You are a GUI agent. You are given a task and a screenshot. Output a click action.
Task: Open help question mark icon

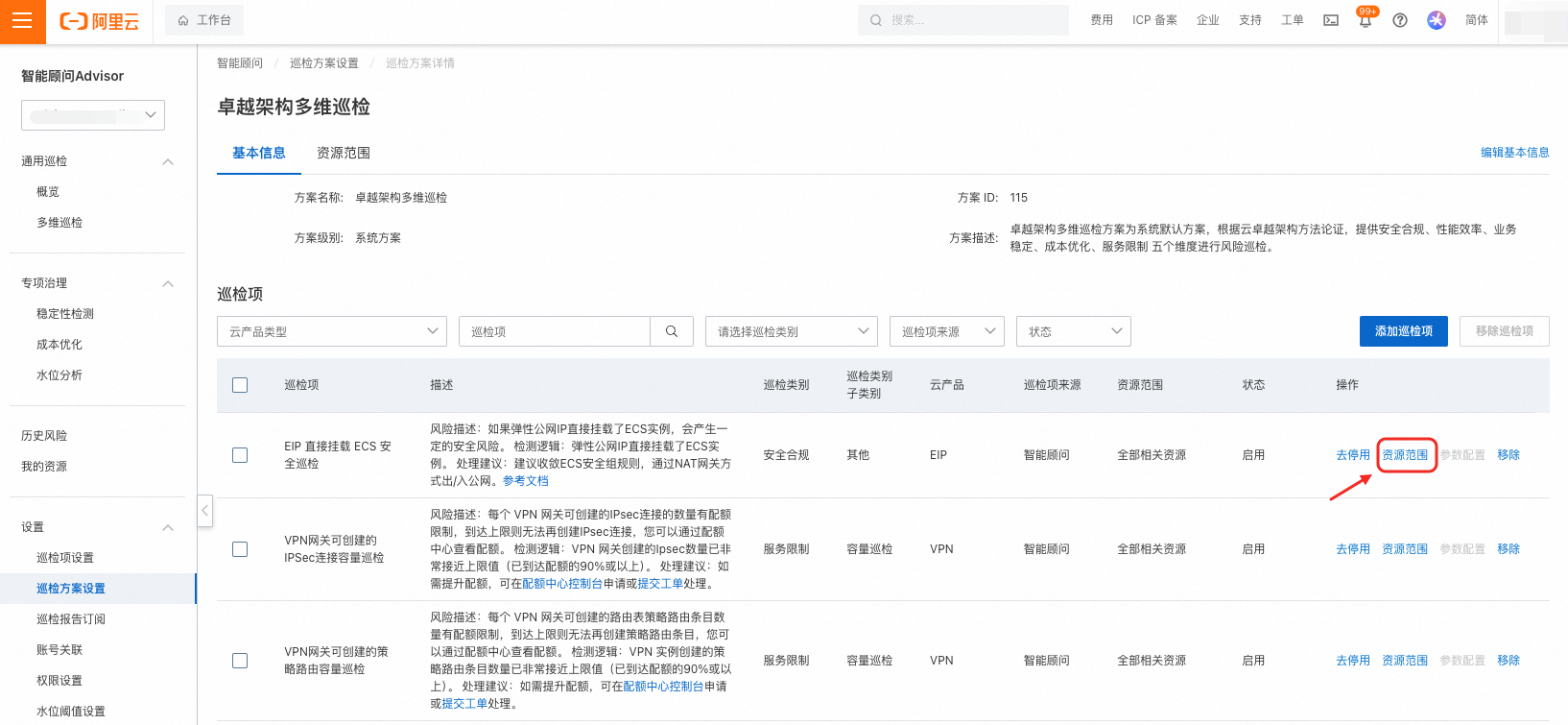(x=1400, y=20)
